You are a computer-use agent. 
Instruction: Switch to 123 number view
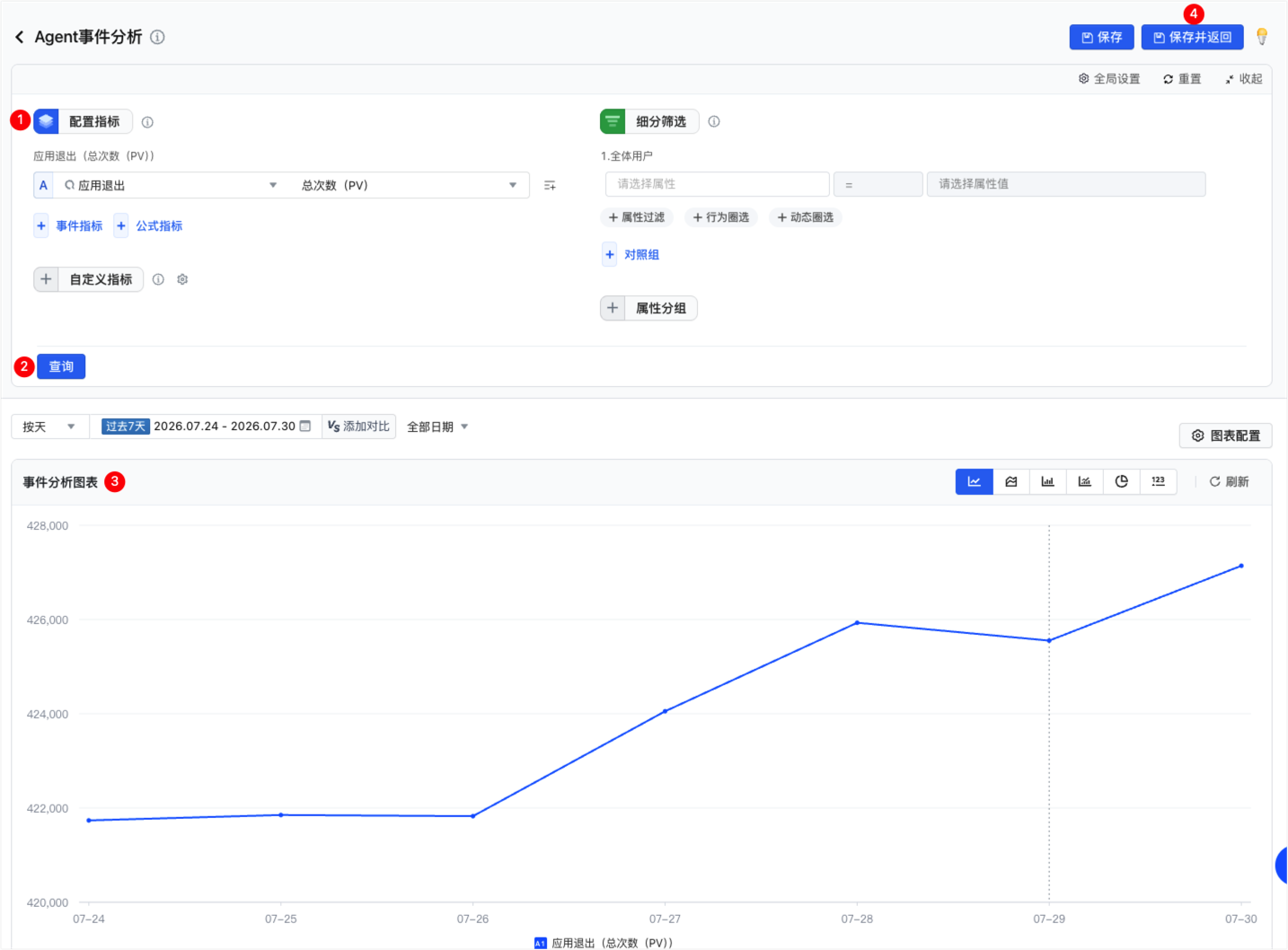click(x=1158, y=481)
